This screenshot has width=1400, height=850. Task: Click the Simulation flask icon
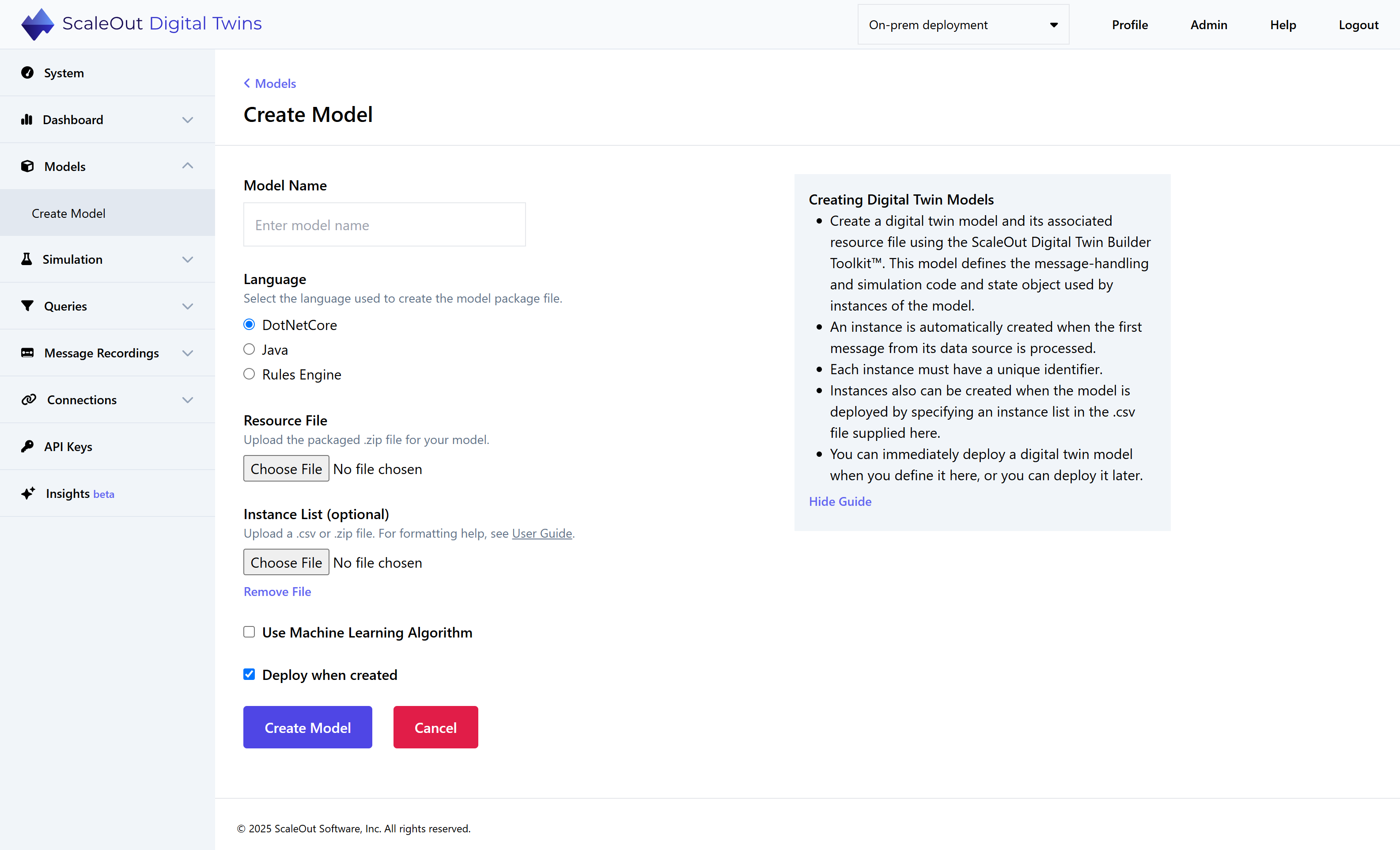(x=26, y=259)
